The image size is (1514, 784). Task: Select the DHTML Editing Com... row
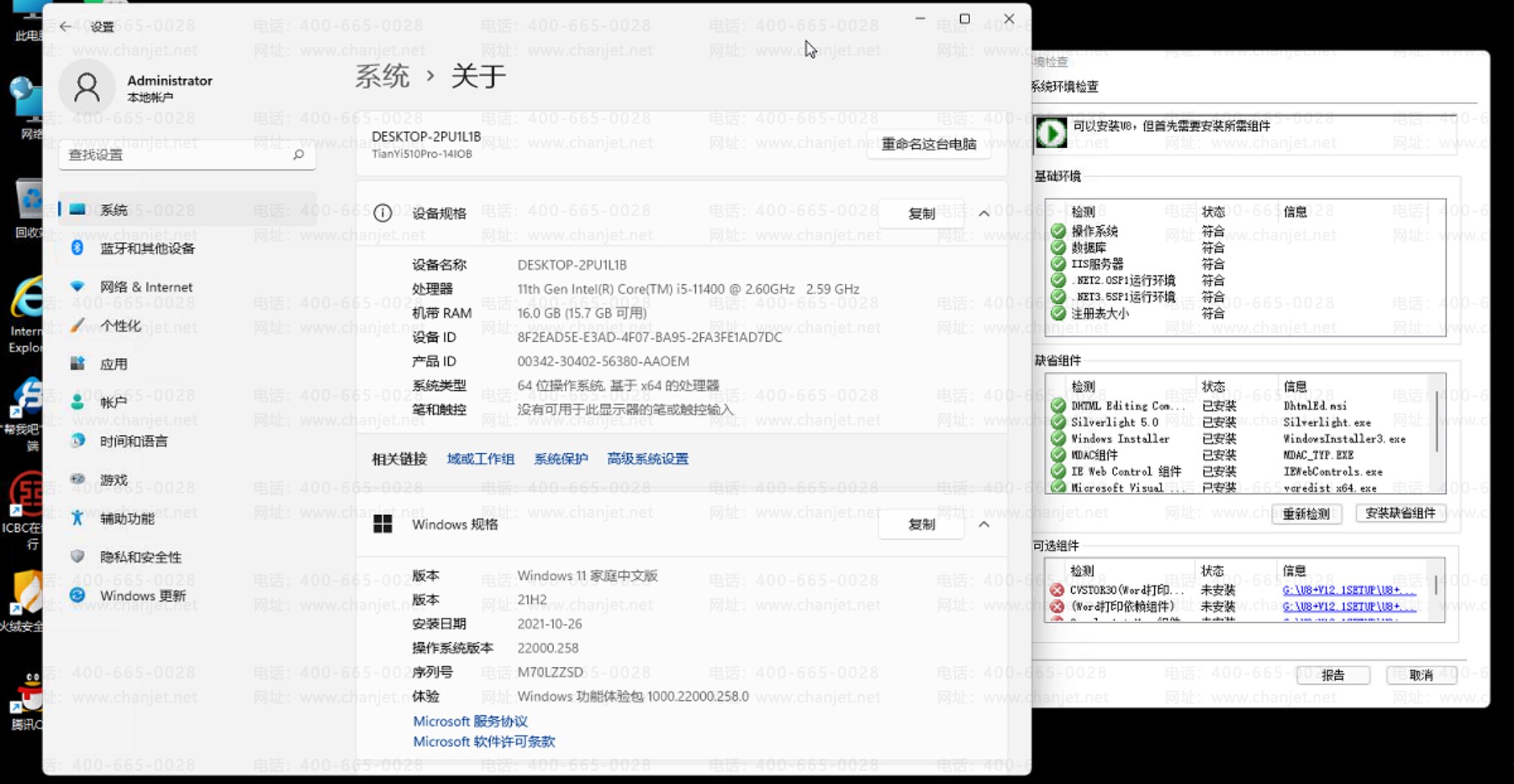(1237, 406)
